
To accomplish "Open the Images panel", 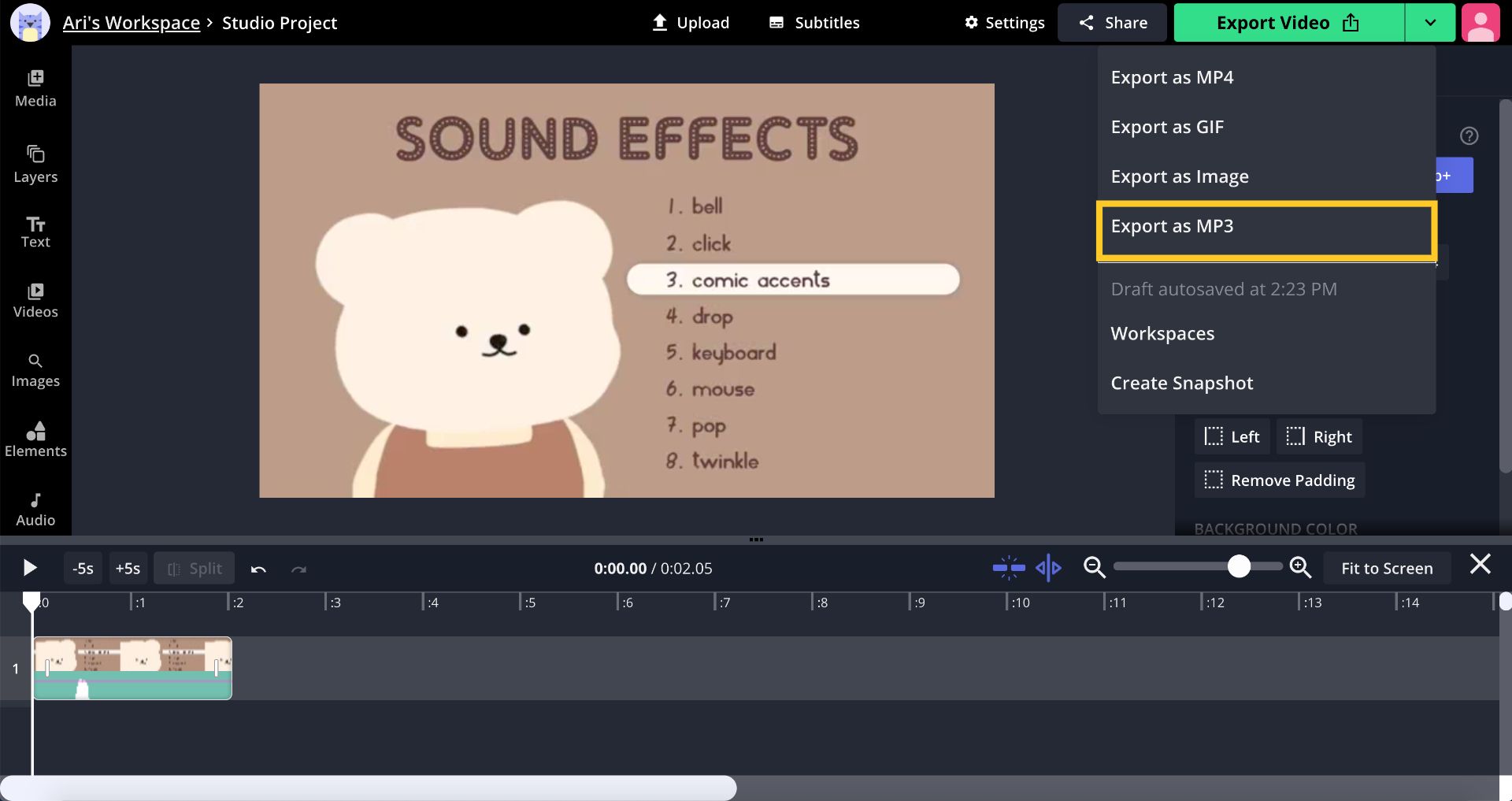I will click(x=35, y=369).
